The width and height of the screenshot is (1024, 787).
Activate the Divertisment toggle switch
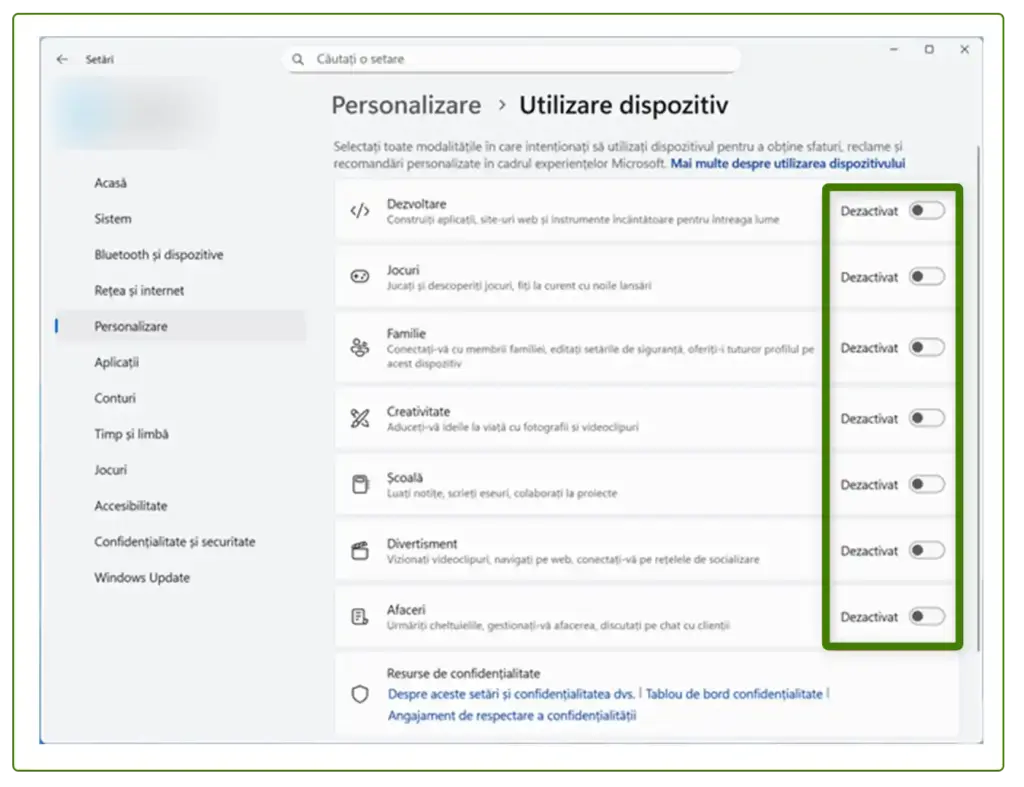(x=925, y=550)
